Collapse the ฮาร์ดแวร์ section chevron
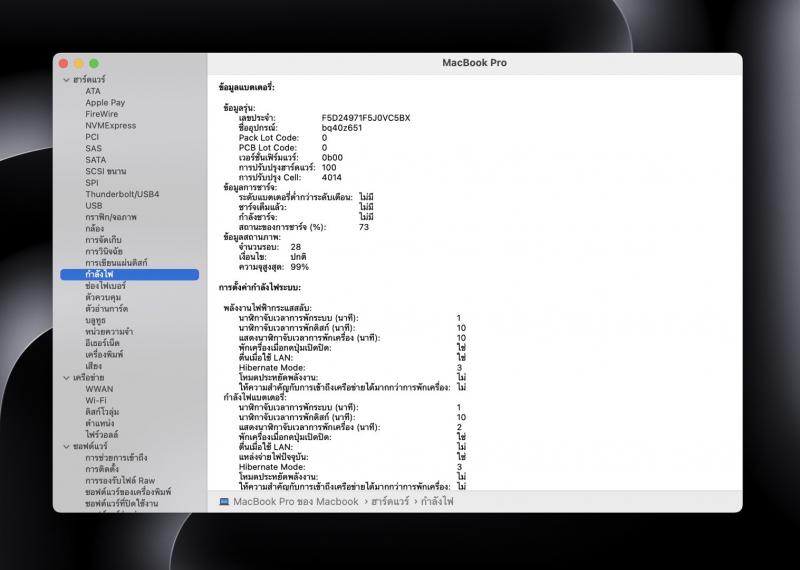This screenshot has width=800, height=570. pos(66,80)
